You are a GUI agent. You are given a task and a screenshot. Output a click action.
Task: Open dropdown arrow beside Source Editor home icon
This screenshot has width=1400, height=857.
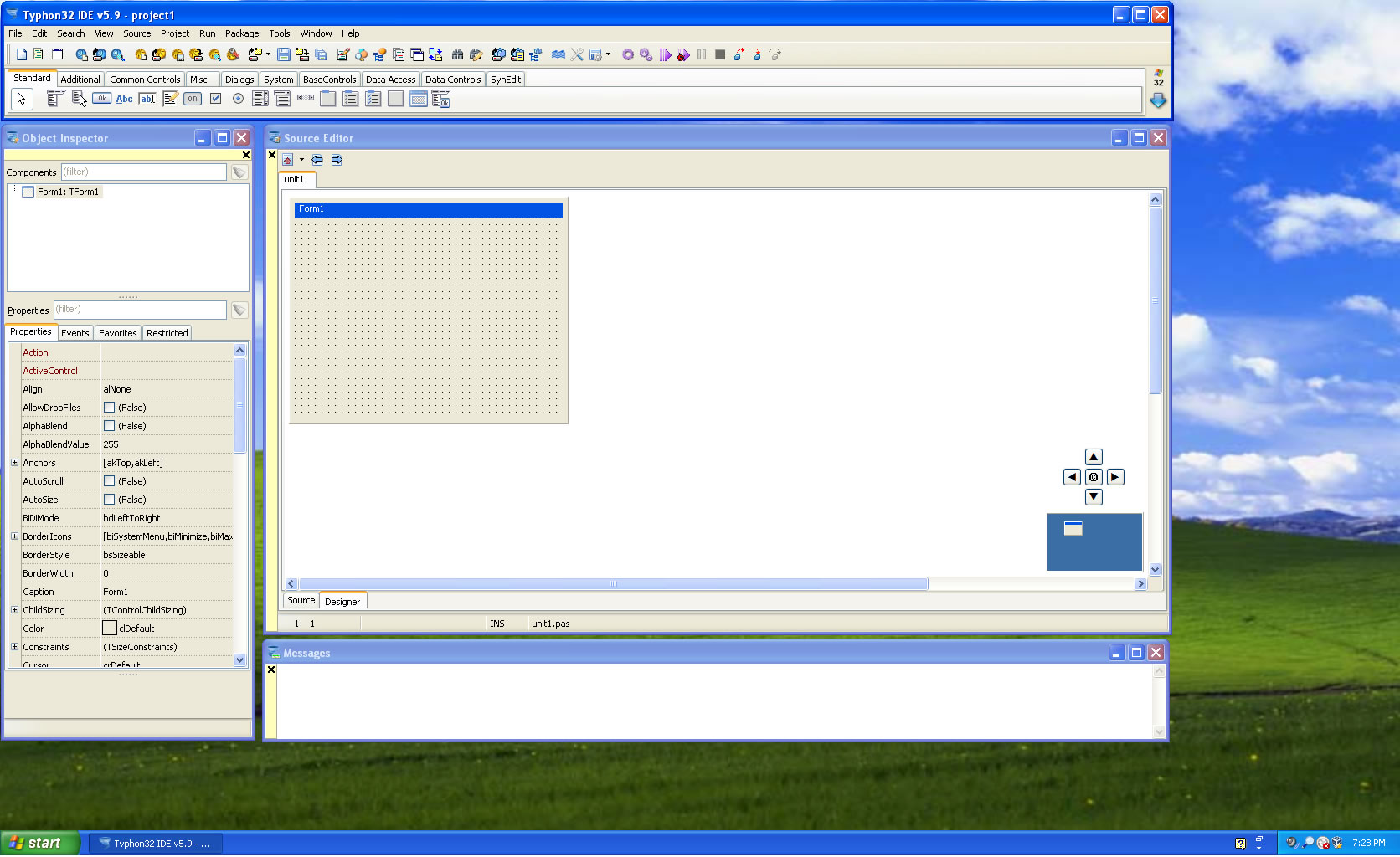click(301, 160)
